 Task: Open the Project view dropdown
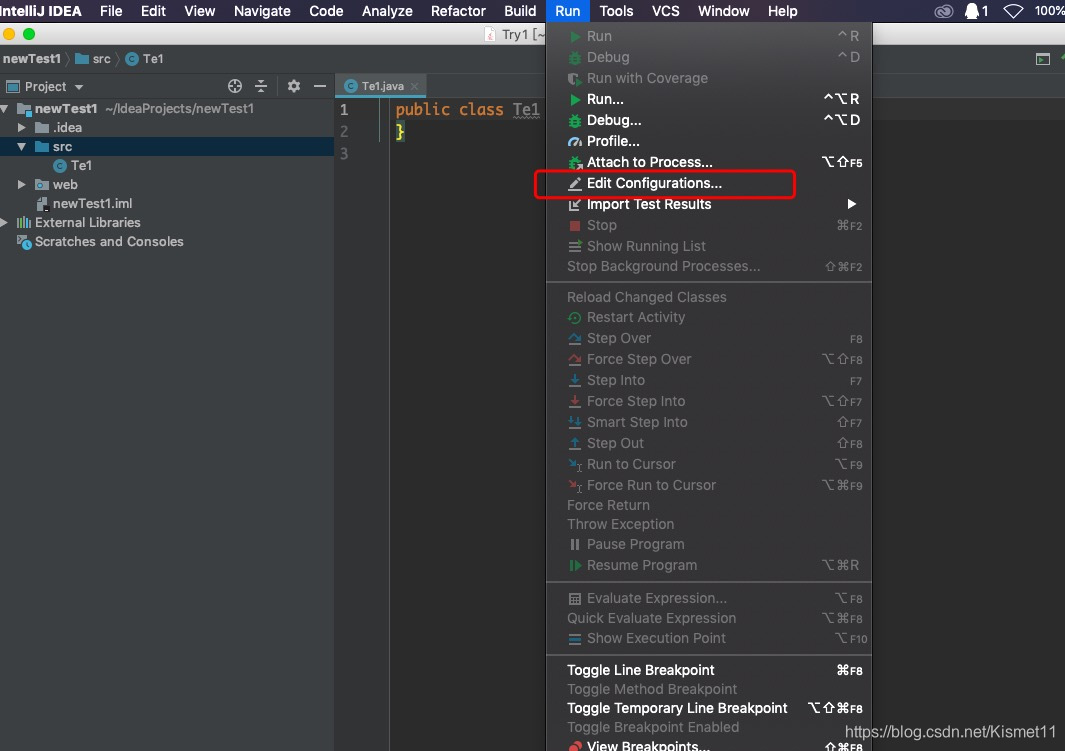[79, 87]
